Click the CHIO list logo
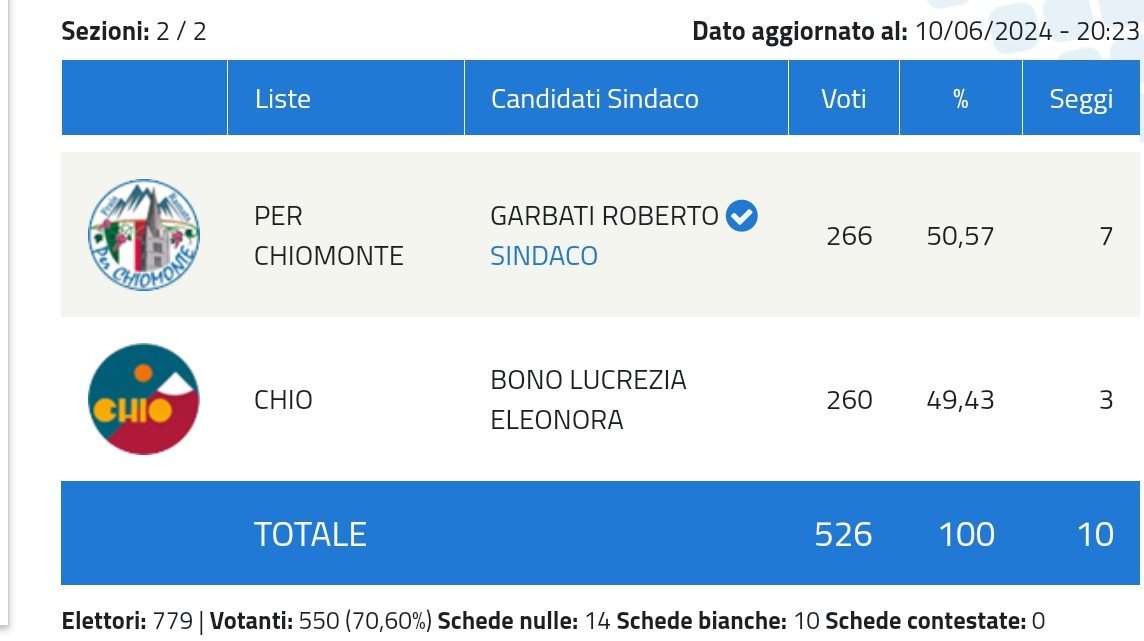Viewport: 1144px width, 641px height. pyautogui.click(x=144, y=399)
